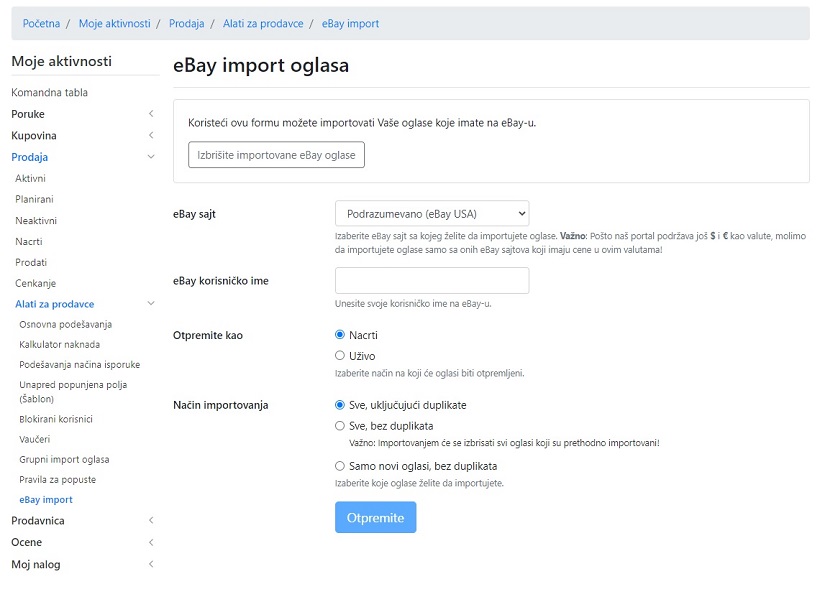Image resolution: width=825 pixels, height=597 pixels.
Task: Open Poruke sidebar menu item
Action: point(28,114)
